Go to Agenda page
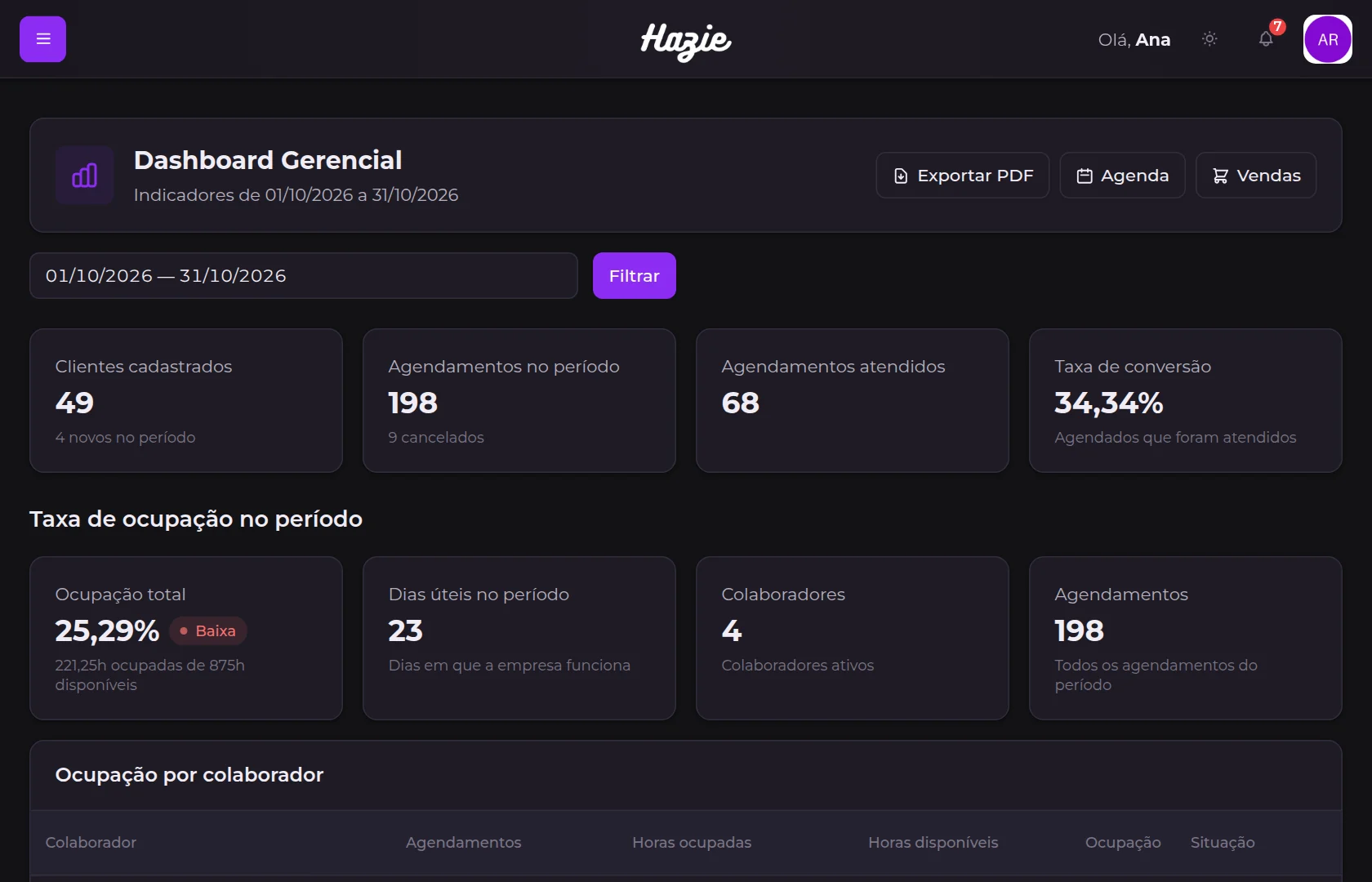Viewport: 1372px width, 882px height. pyautogui.click(x=1122, y=176)
